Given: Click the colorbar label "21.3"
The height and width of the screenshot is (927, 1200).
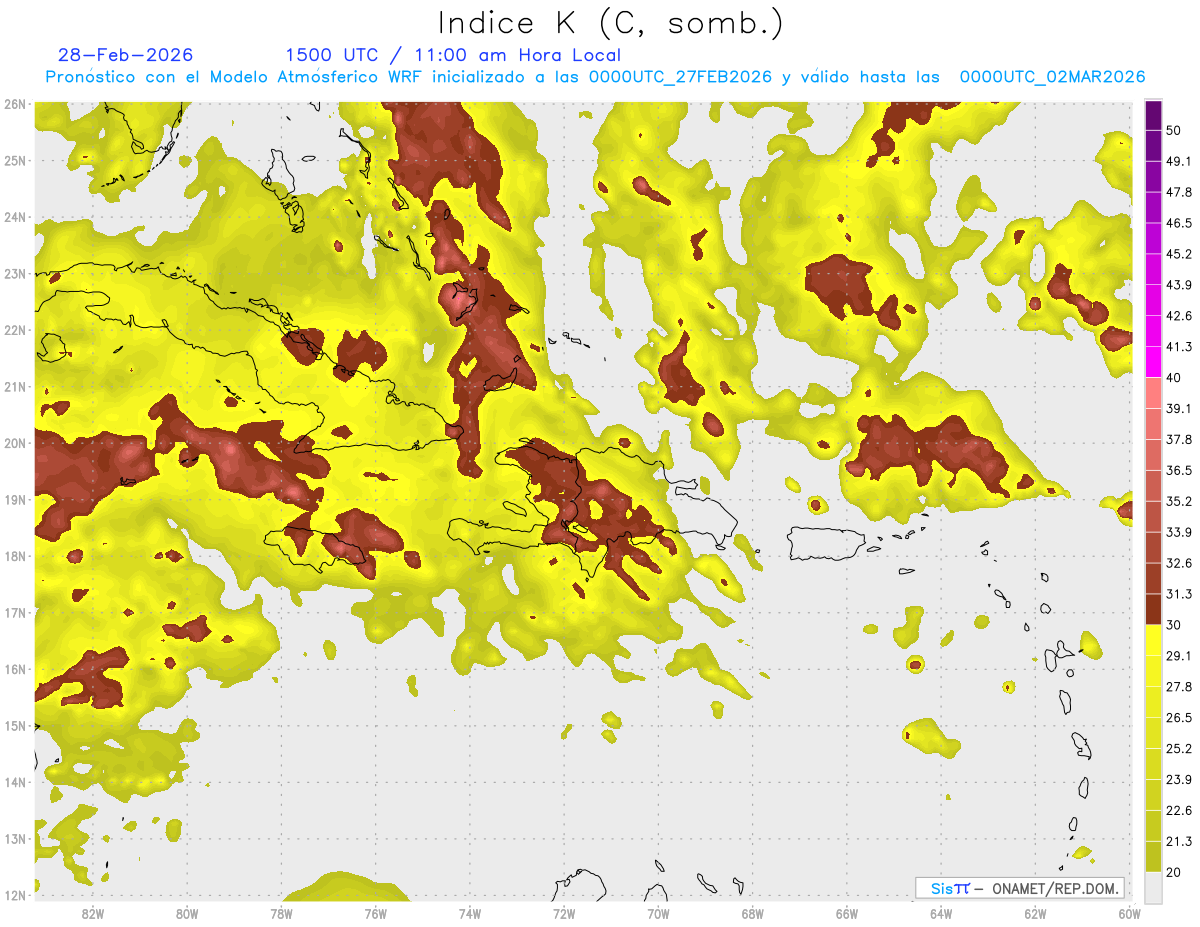Looking at the screenshot, I should 1179,843.
